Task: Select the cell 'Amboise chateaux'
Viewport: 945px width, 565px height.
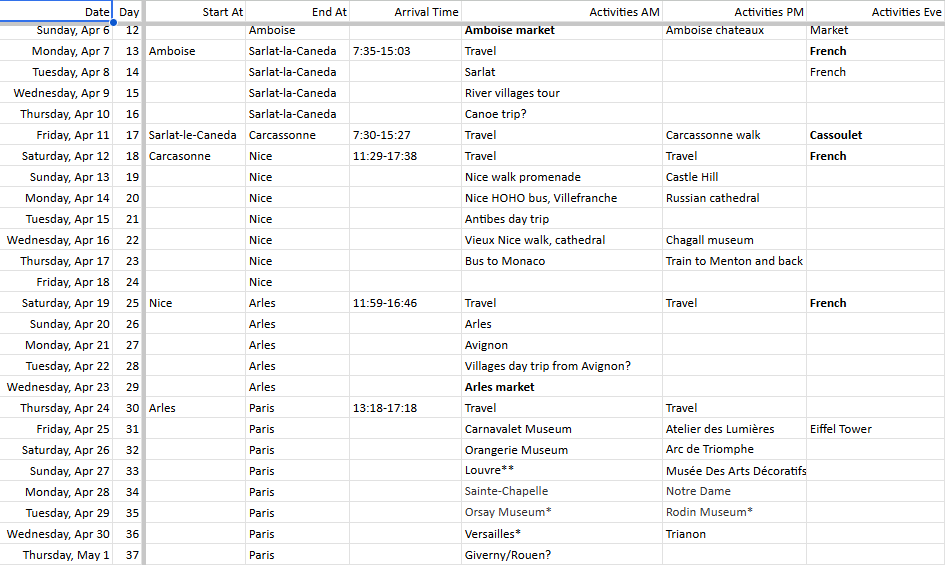Action: (x=735, y=30)
